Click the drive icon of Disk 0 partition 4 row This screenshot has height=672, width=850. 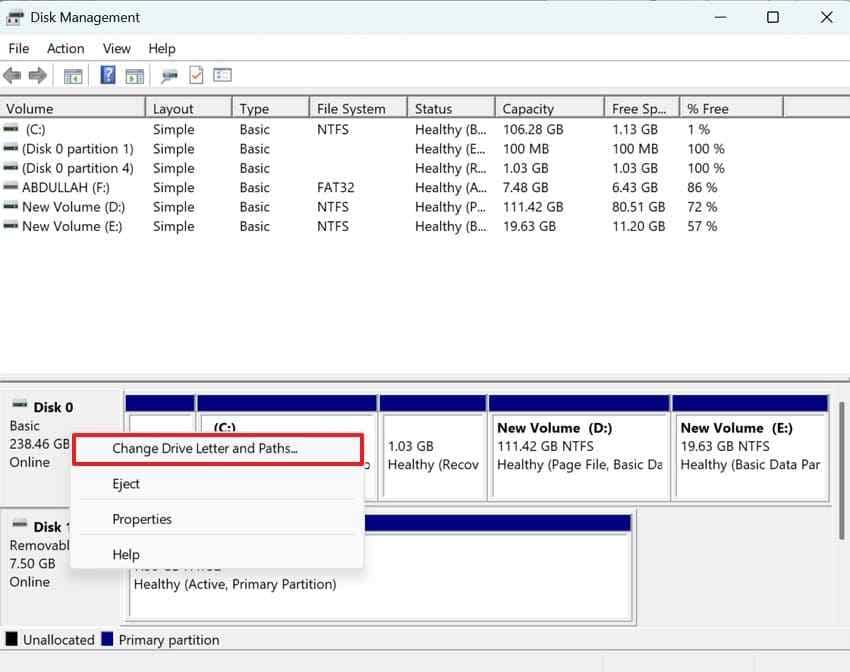11,168
